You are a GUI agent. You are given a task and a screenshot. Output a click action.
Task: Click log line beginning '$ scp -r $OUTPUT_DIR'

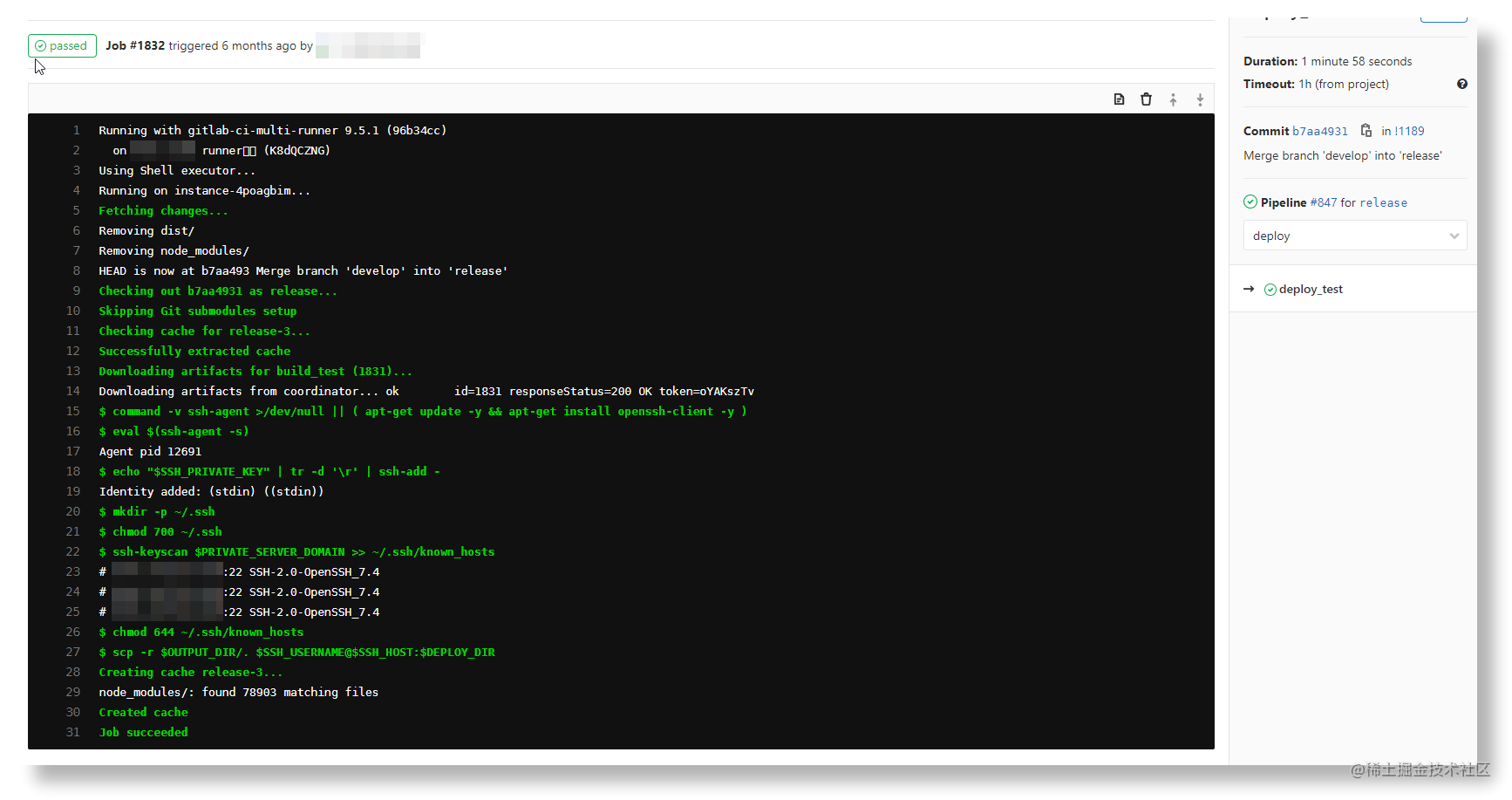296,652
